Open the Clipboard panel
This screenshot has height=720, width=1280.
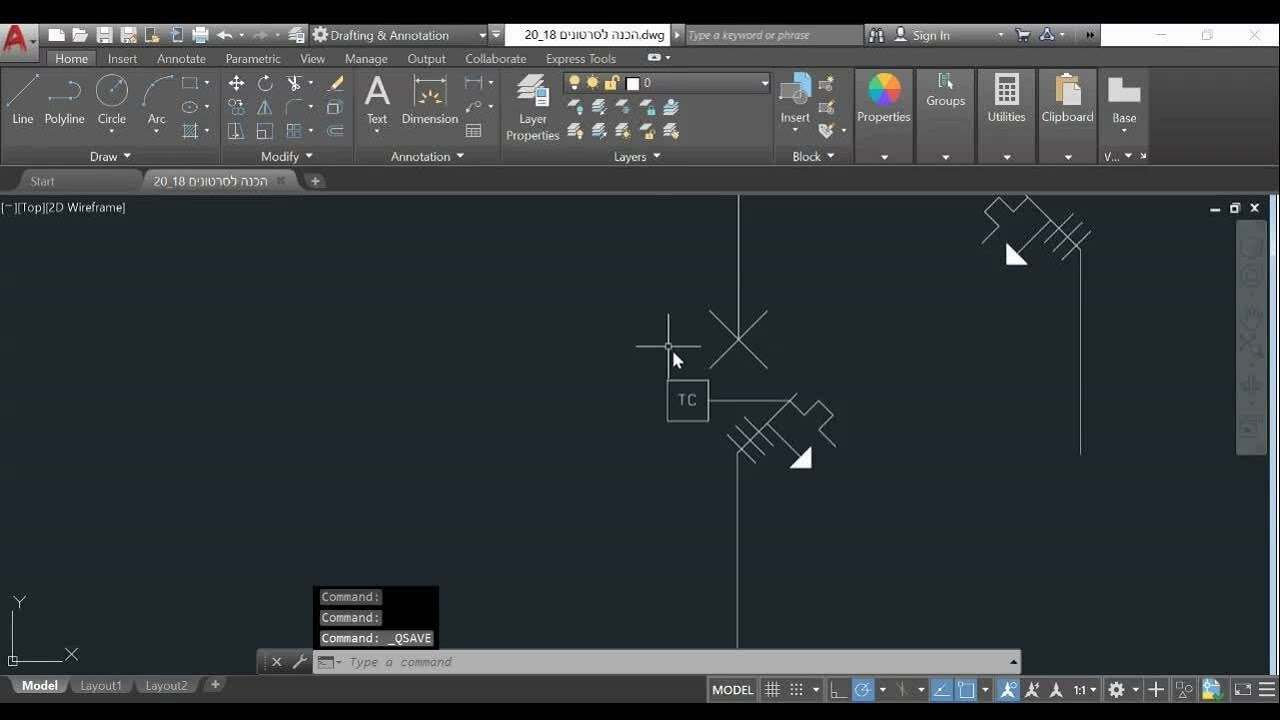[x=1067, y=98]
